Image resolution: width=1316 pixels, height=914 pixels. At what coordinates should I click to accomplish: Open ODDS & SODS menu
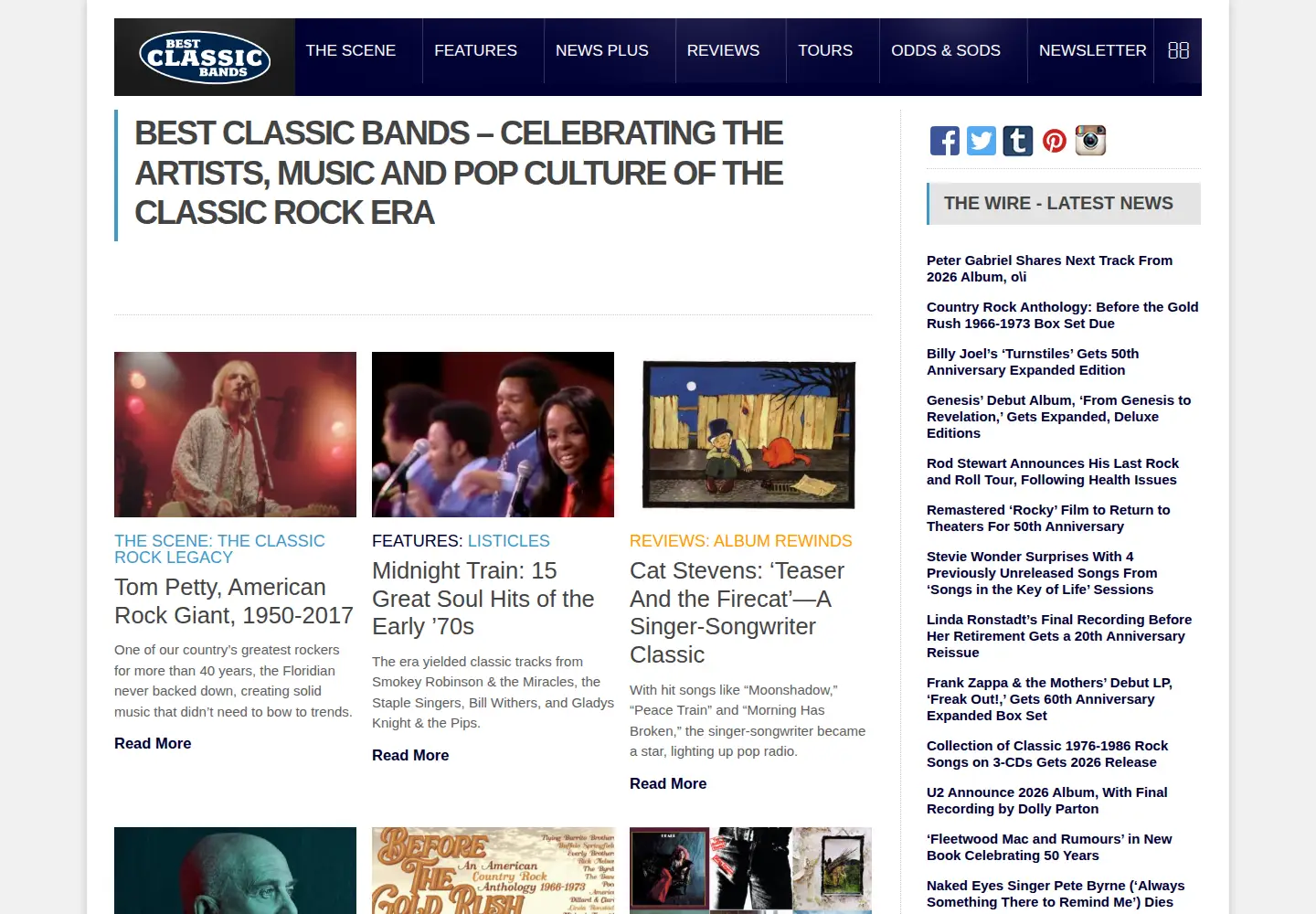click(946, 50)
